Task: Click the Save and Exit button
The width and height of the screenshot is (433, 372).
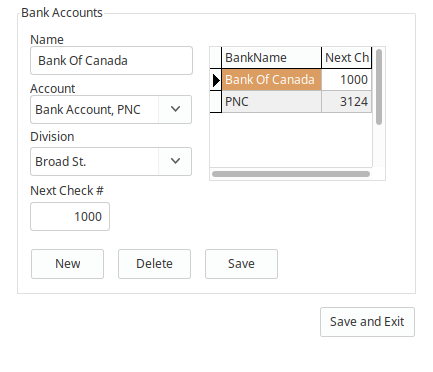Action: pos(367,322)
